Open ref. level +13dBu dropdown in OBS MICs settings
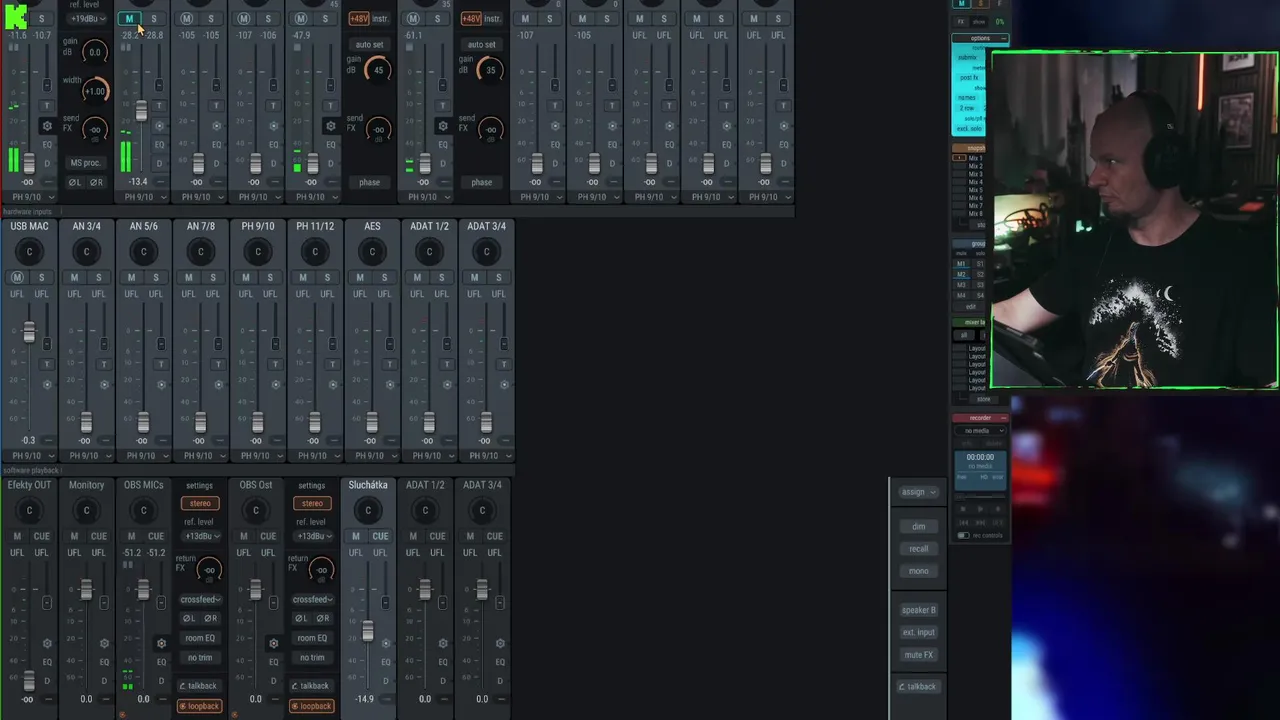The image size is (1280, 720). (x=200, y=536)
